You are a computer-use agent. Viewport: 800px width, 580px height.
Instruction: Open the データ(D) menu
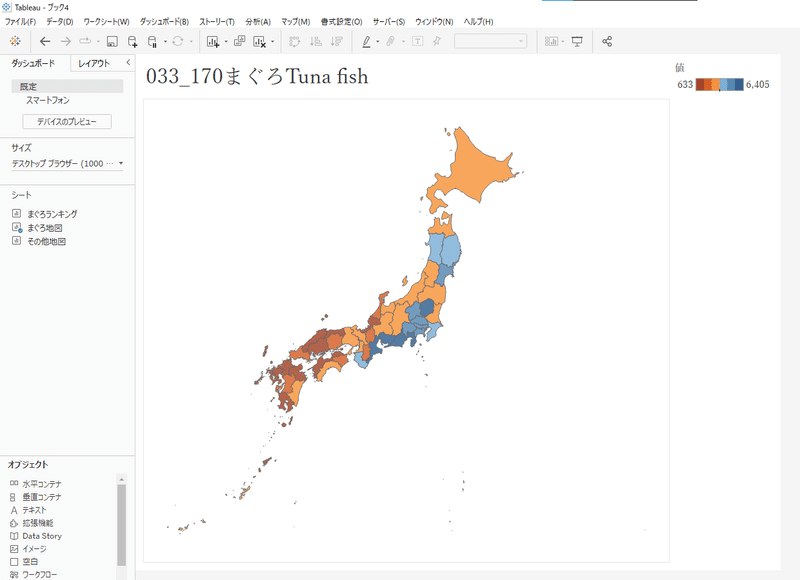(60, 21)
